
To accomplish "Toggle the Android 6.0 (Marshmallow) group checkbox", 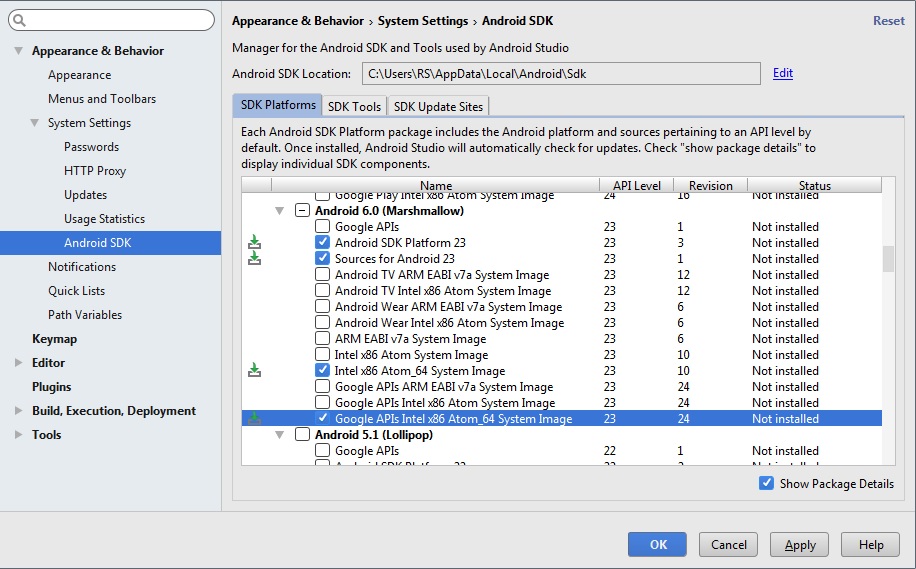I will (302, 210).
